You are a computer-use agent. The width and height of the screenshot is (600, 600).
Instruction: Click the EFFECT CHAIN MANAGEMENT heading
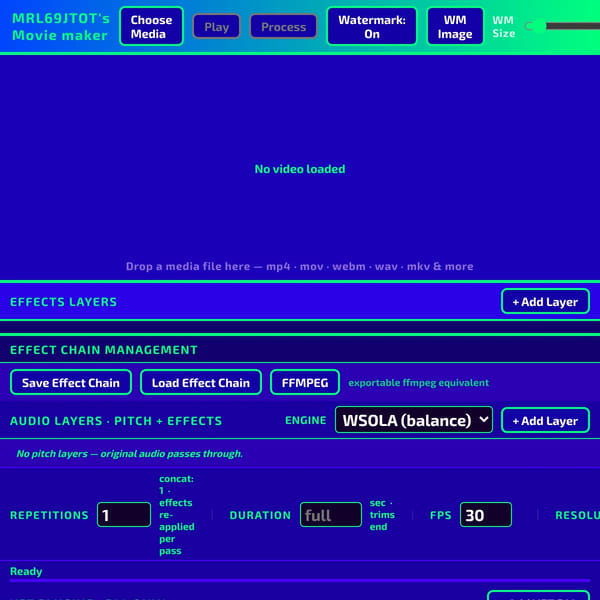pyautogui.click(x=104, y=350)
